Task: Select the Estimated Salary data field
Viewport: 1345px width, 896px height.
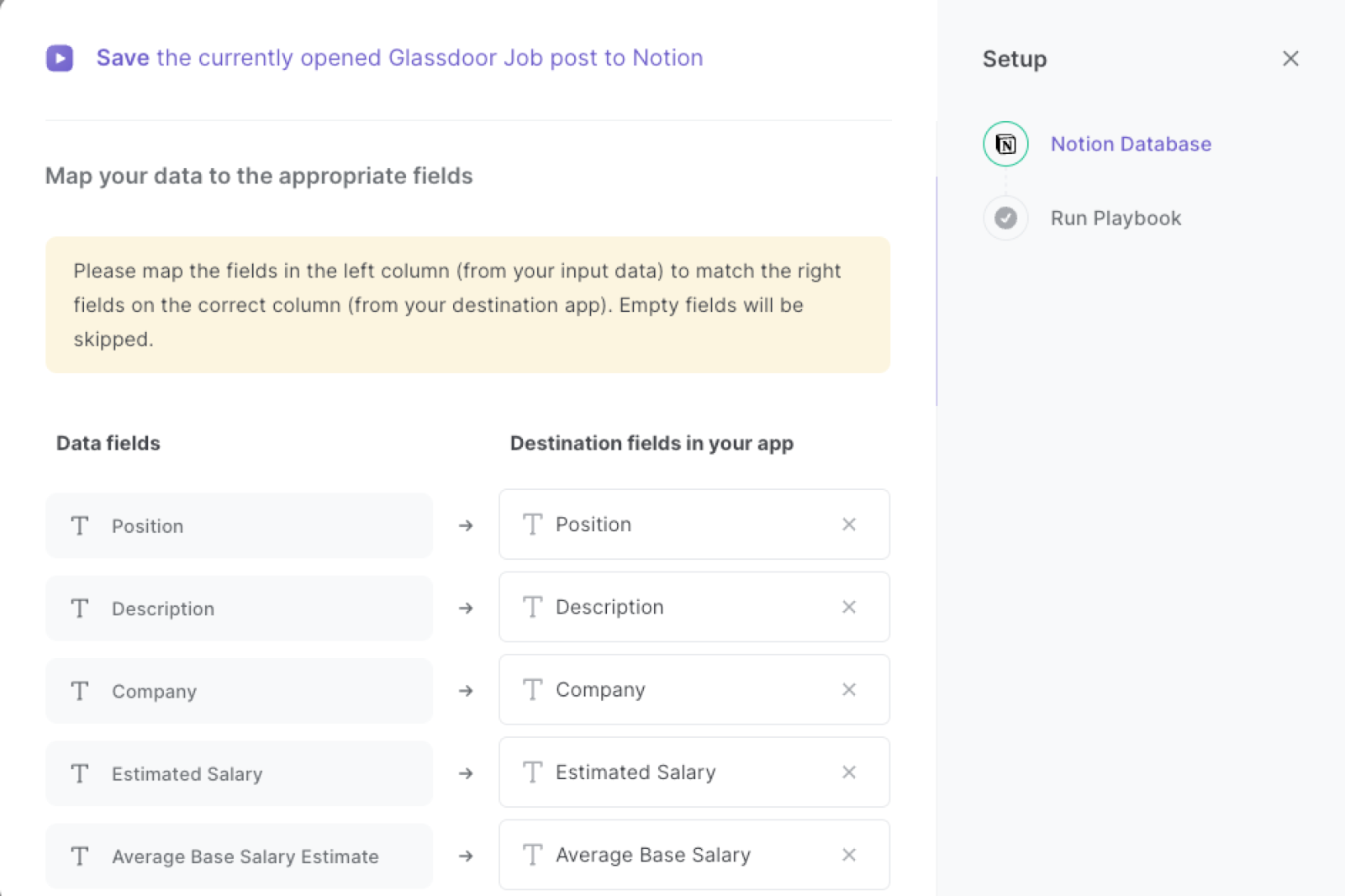Action: coord(239,773)
